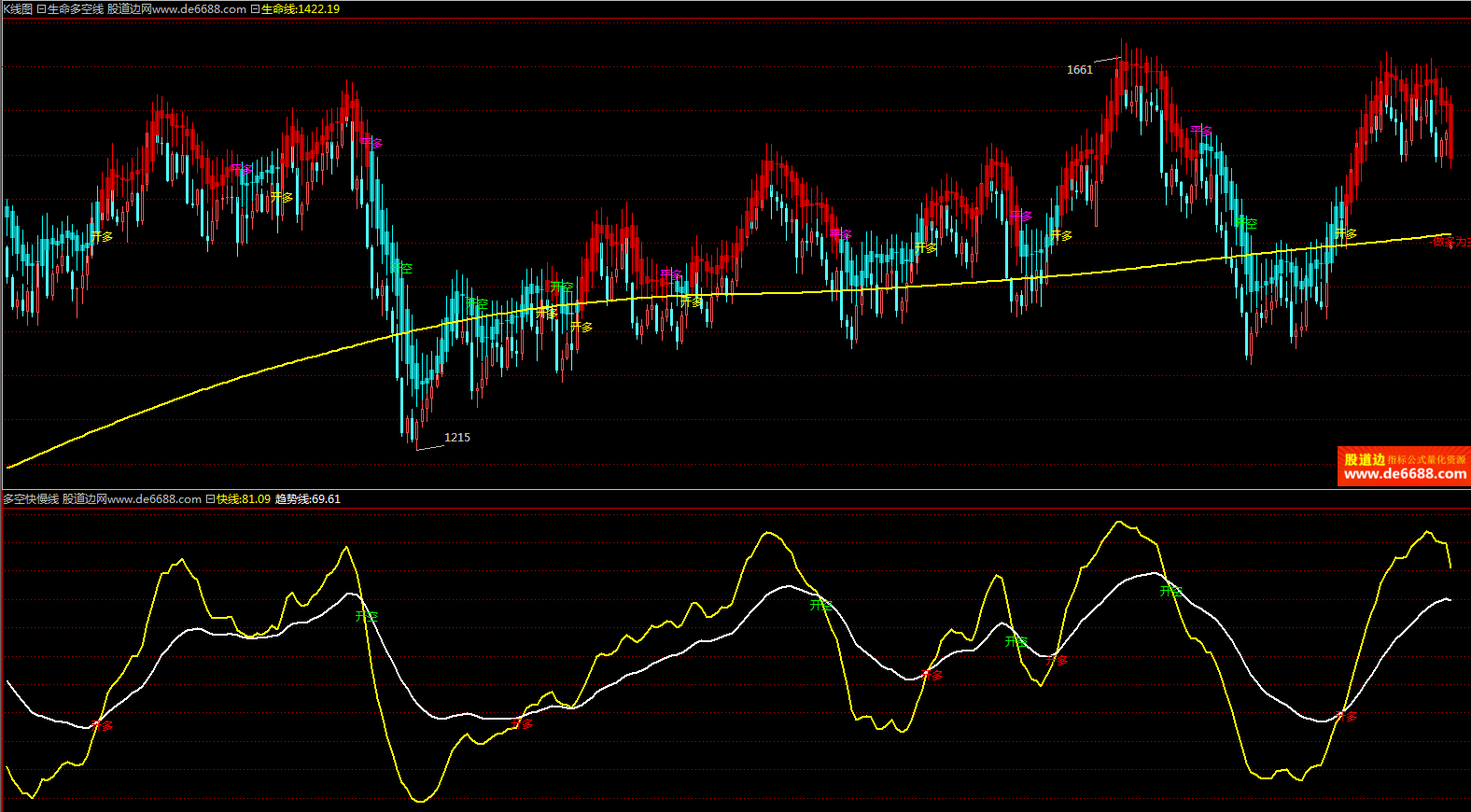Collapse the box before 生命多空线 in top header
1471x812 pixels.
pos(41,9)
